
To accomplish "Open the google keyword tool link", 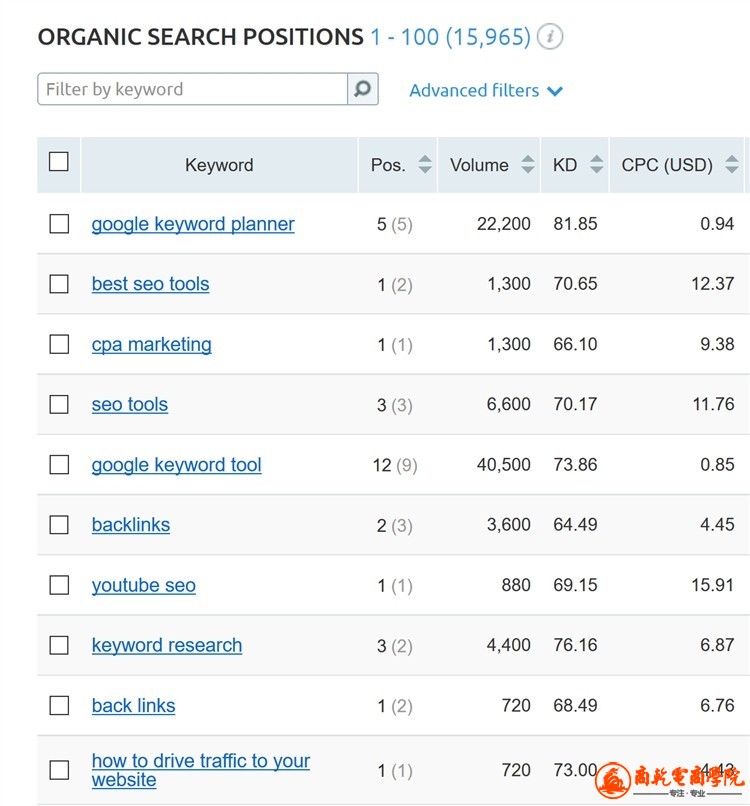I will point(176,465).
